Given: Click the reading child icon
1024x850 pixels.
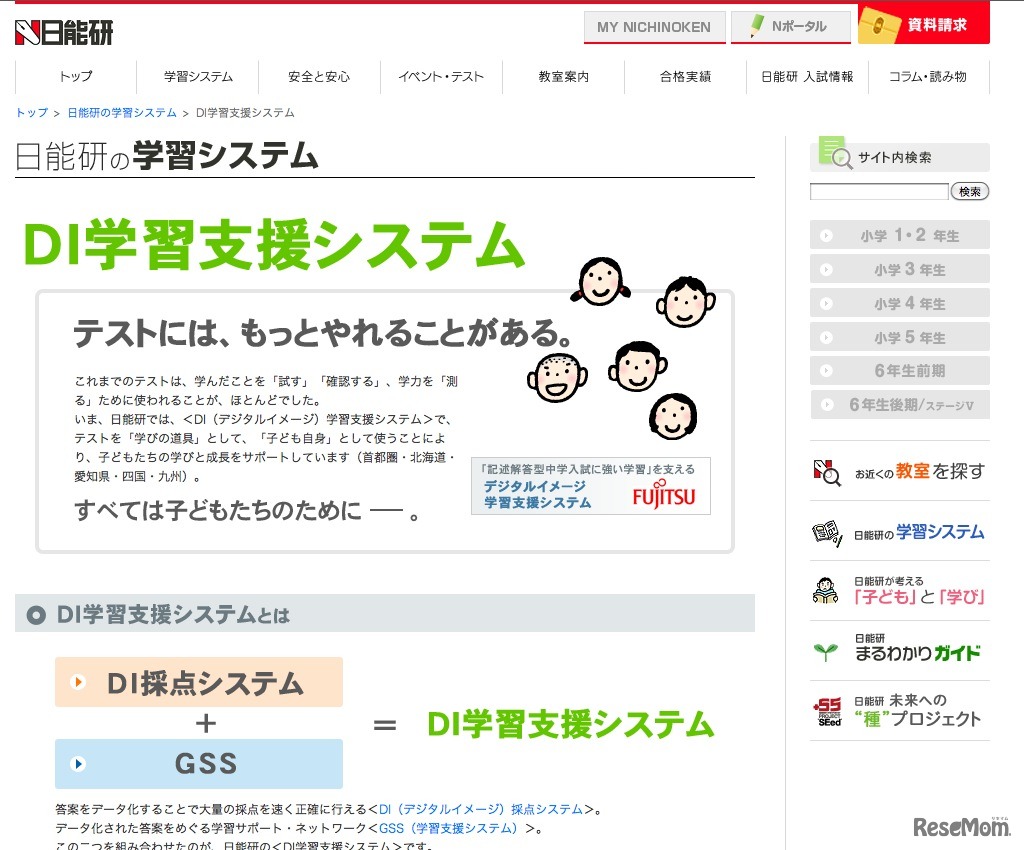Looking at the screenshot, I should coord(826,591).
